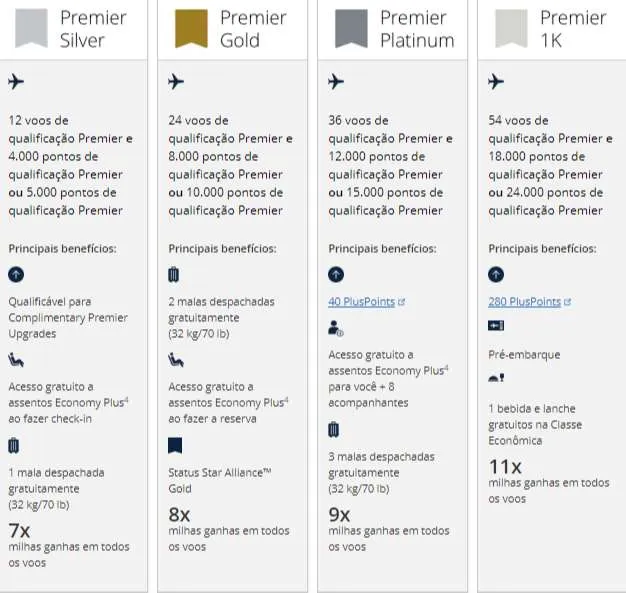Screen dimensions: 626x593
Task: Click the Premier 1K tier heading
Action: [x=573, y=29]
